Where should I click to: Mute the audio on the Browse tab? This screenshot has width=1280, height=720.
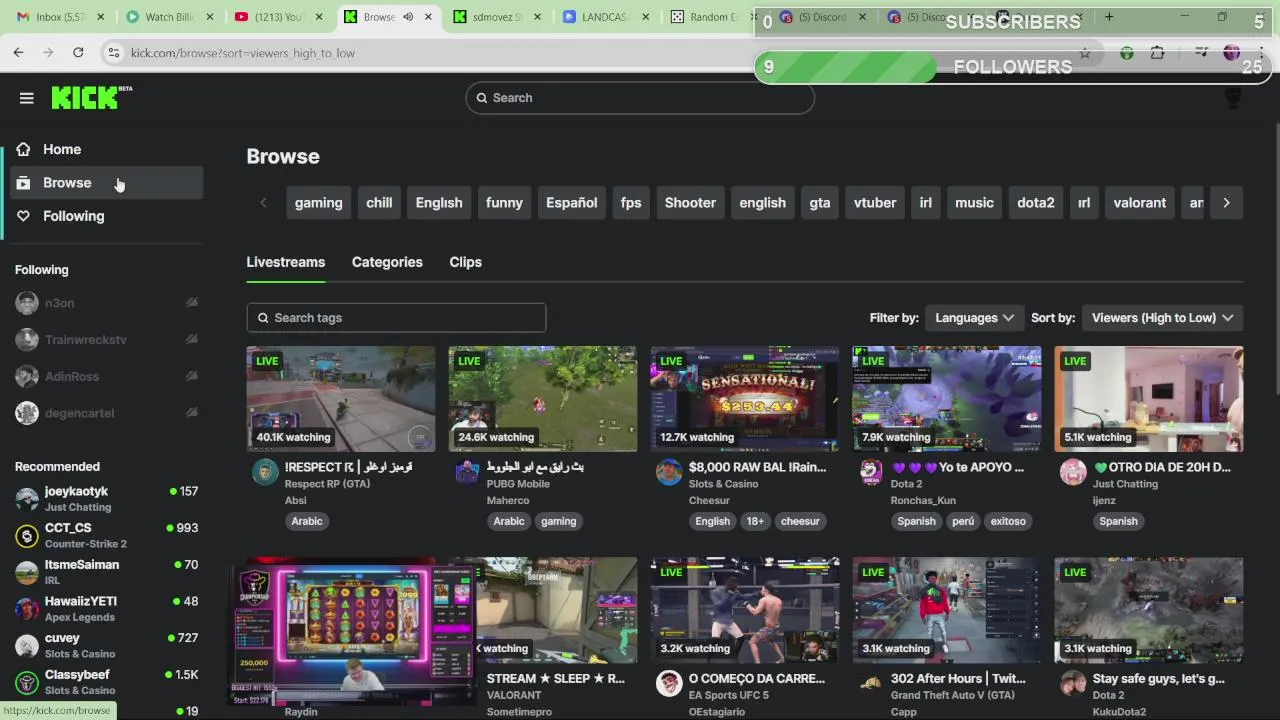[x=408, y=17]
